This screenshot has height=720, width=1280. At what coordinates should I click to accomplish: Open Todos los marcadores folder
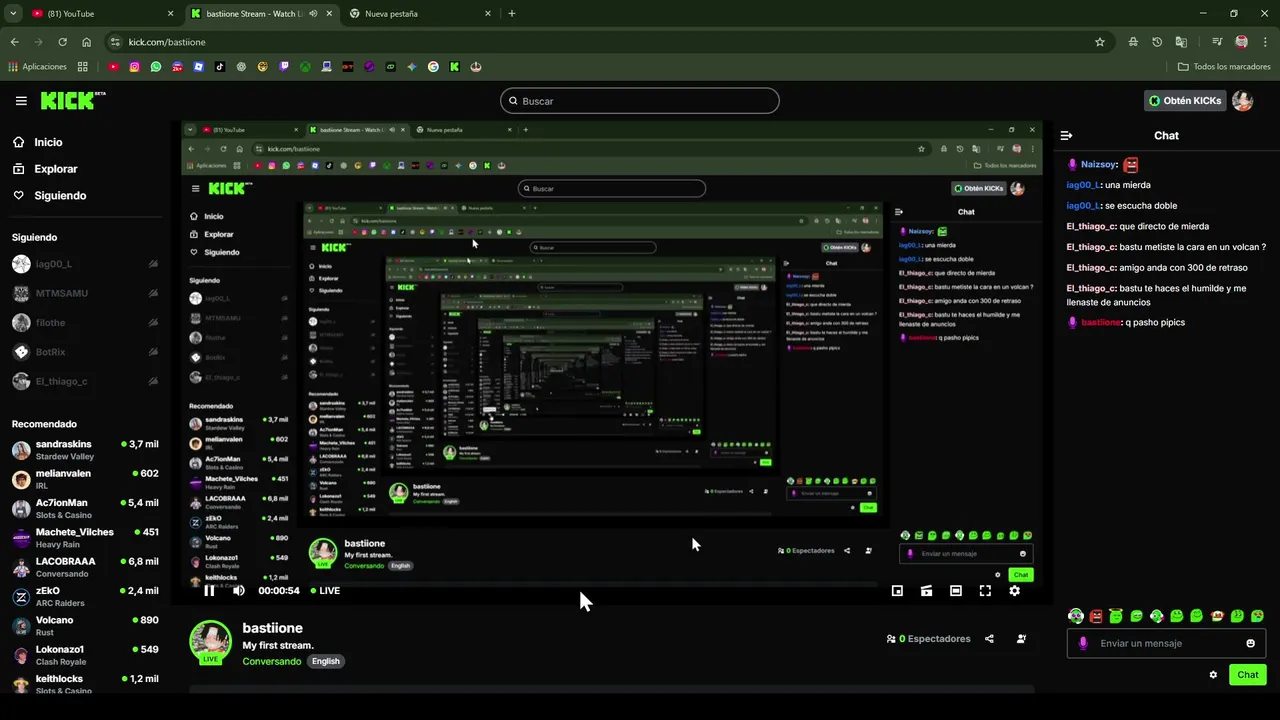pos(1224,67)
